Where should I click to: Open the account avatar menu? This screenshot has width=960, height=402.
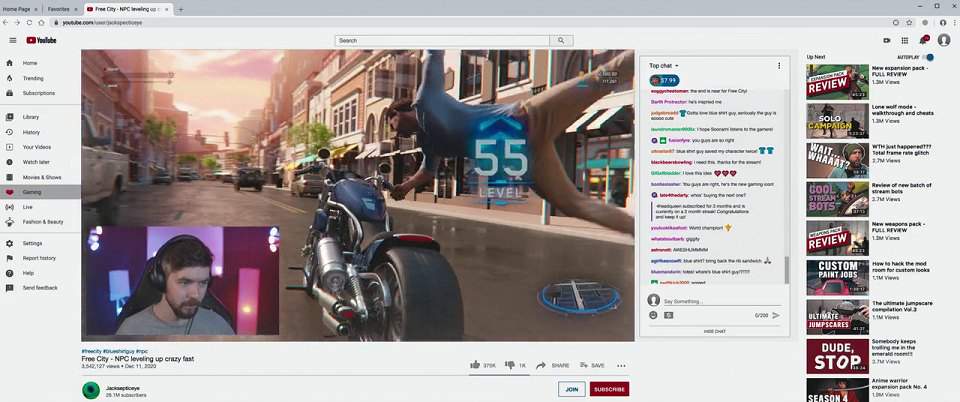(943, 40)
